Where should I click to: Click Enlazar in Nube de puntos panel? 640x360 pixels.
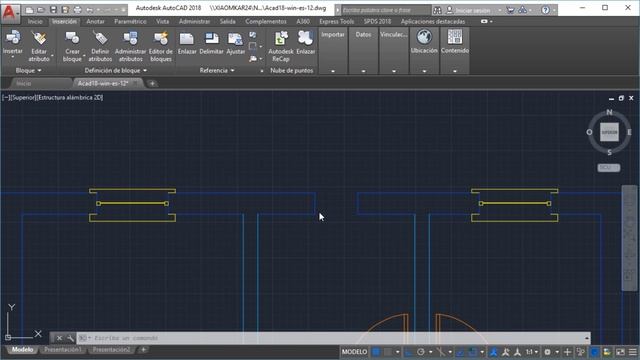pos(305,43)
